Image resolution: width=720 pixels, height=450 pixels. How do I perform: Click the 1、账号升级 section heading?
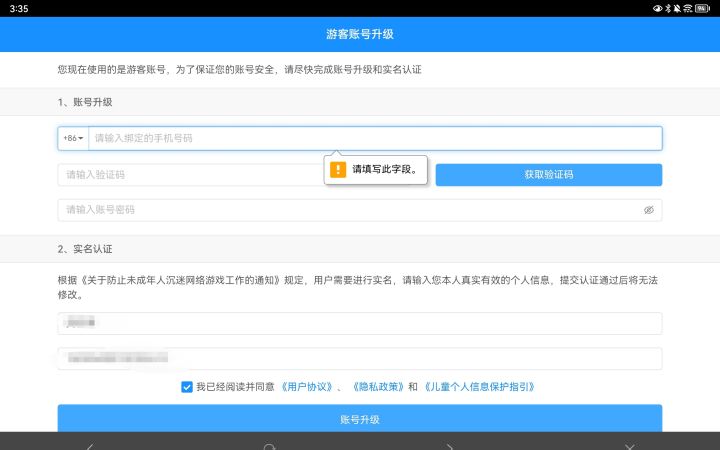point(85,102)
